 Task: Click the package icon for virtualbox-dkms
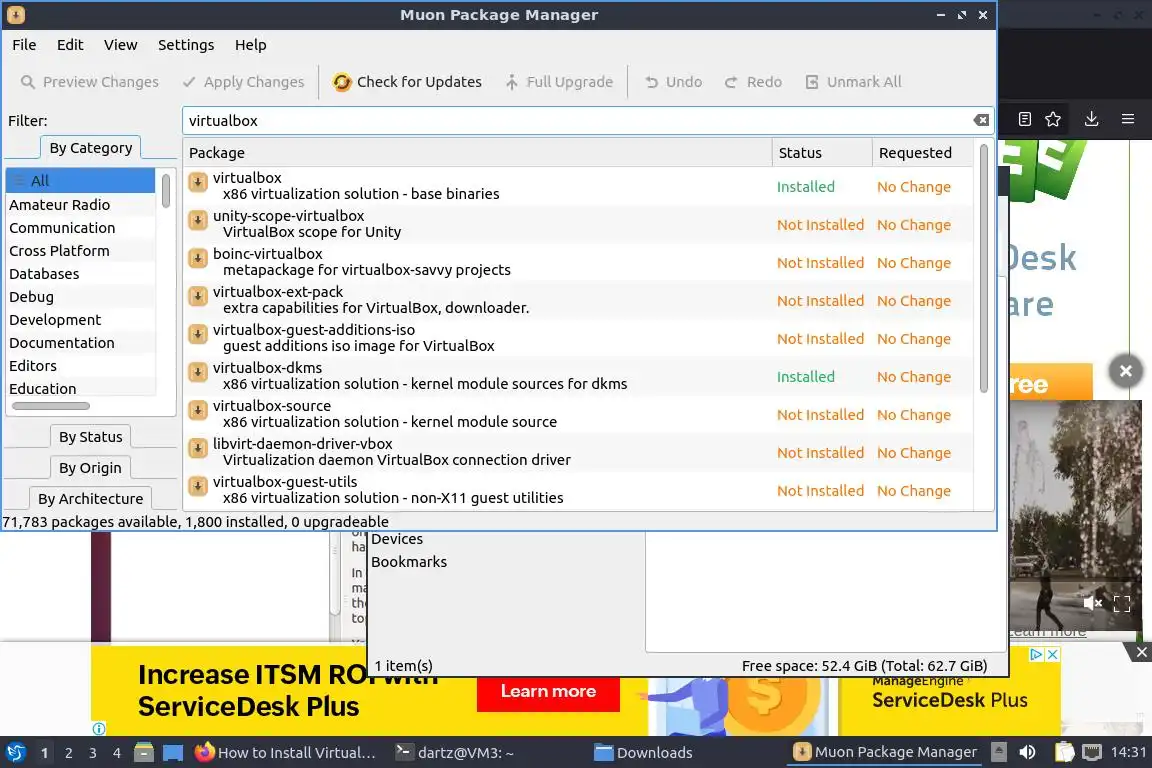pos(198,372)
